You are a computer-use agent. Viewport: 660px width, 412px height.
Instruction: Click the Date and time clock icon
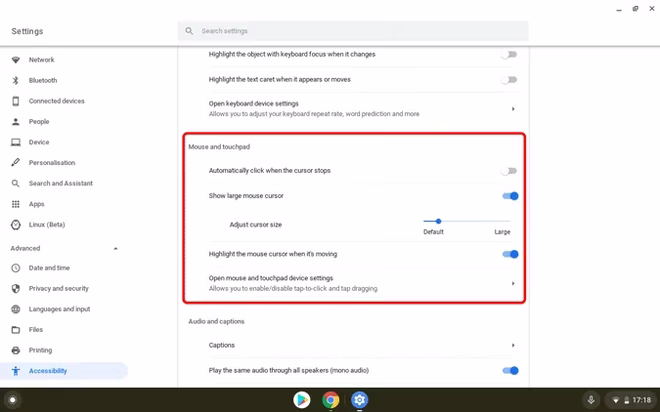[16, 268]
